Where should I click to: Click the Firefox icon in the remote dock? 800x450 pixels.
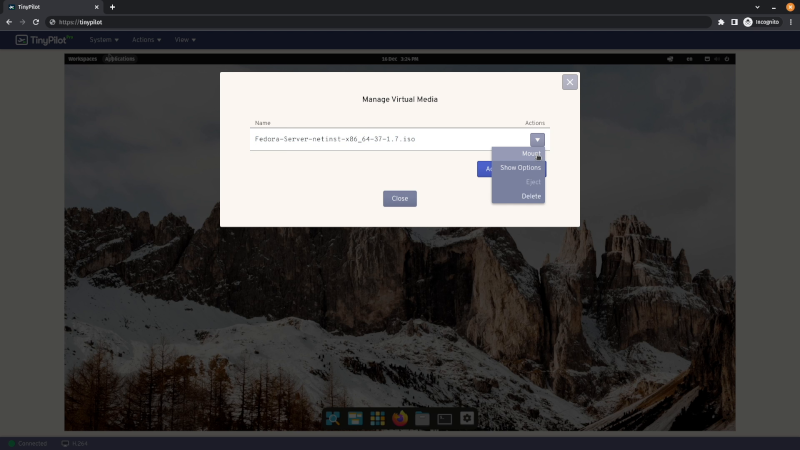401,419
